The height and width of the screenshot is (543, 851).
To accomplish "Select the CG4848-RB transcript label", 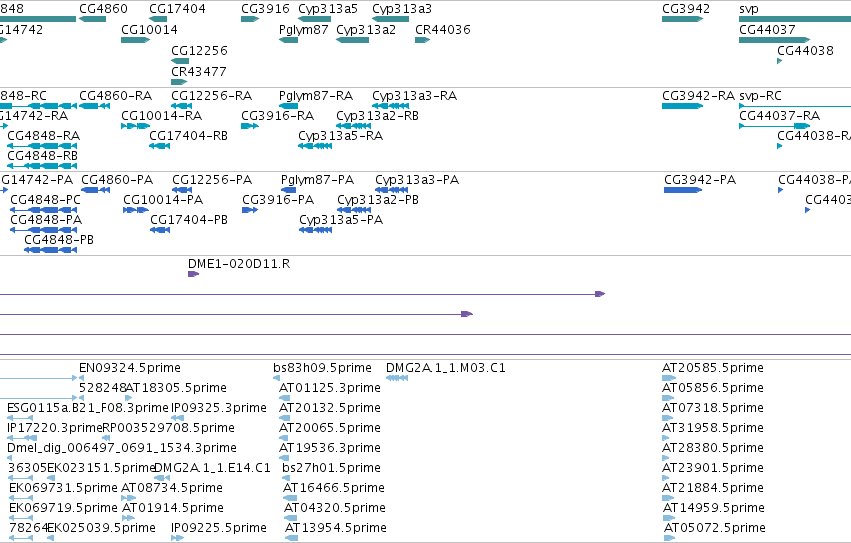I will (42, 156).
